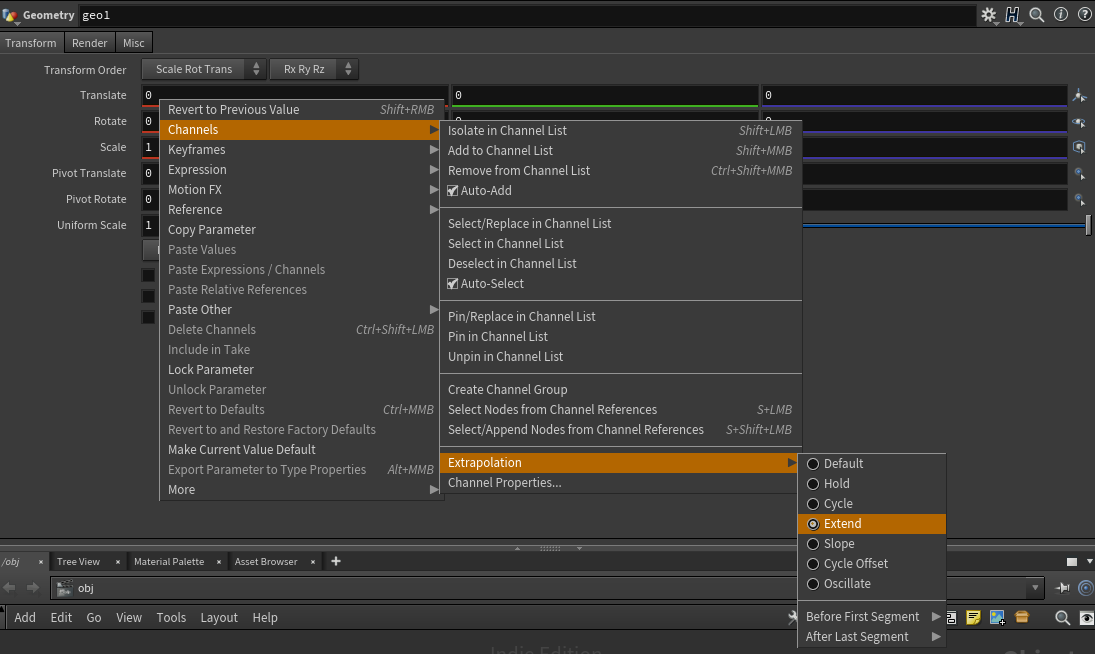Viewport: 1095px width, 654px height.
Task: Toggle the Auto-Select checkbox
Action: [x=453, y=283]
